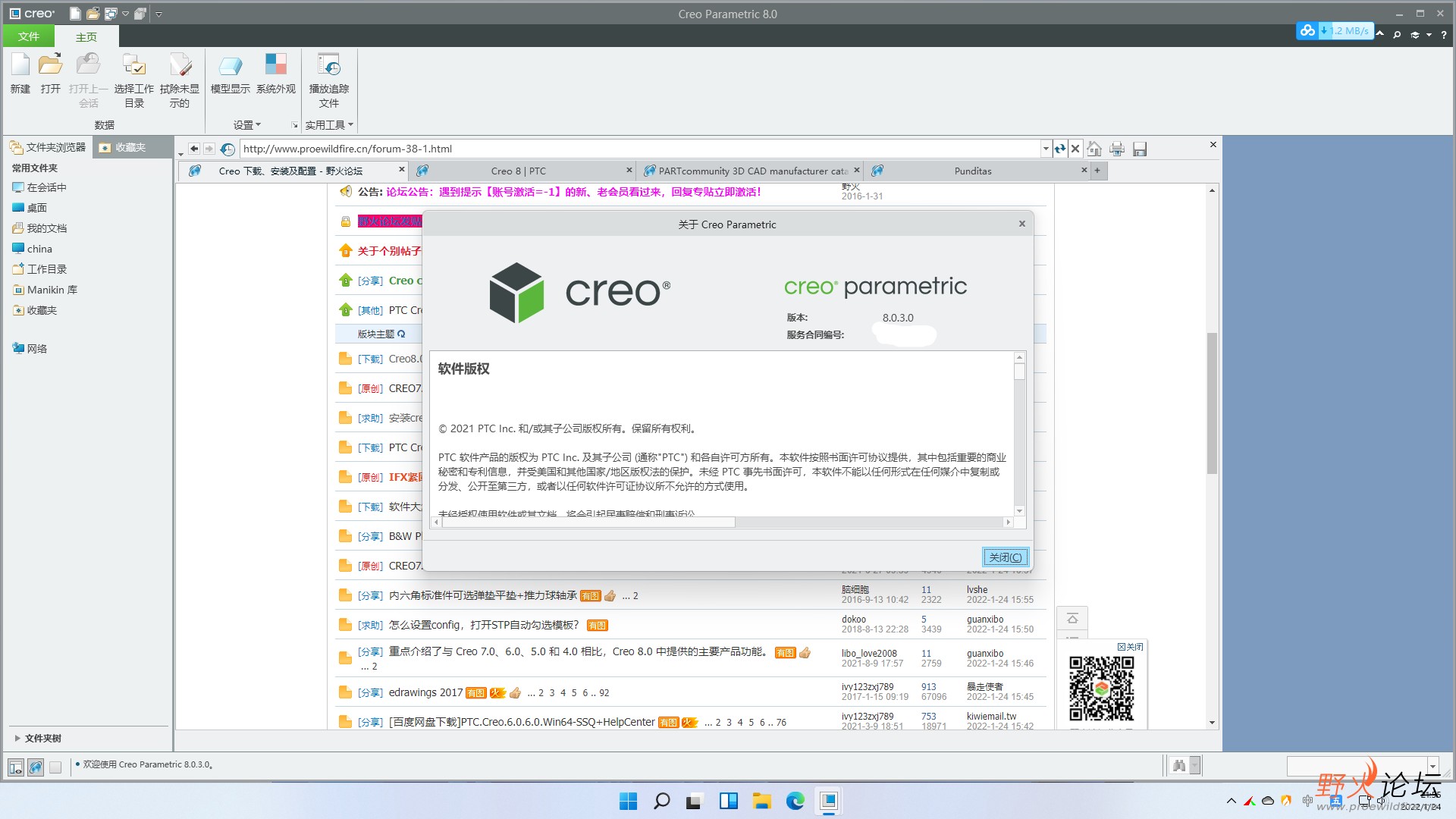Click the copyright text horizontal scrollbar

[x=588, y=522]
